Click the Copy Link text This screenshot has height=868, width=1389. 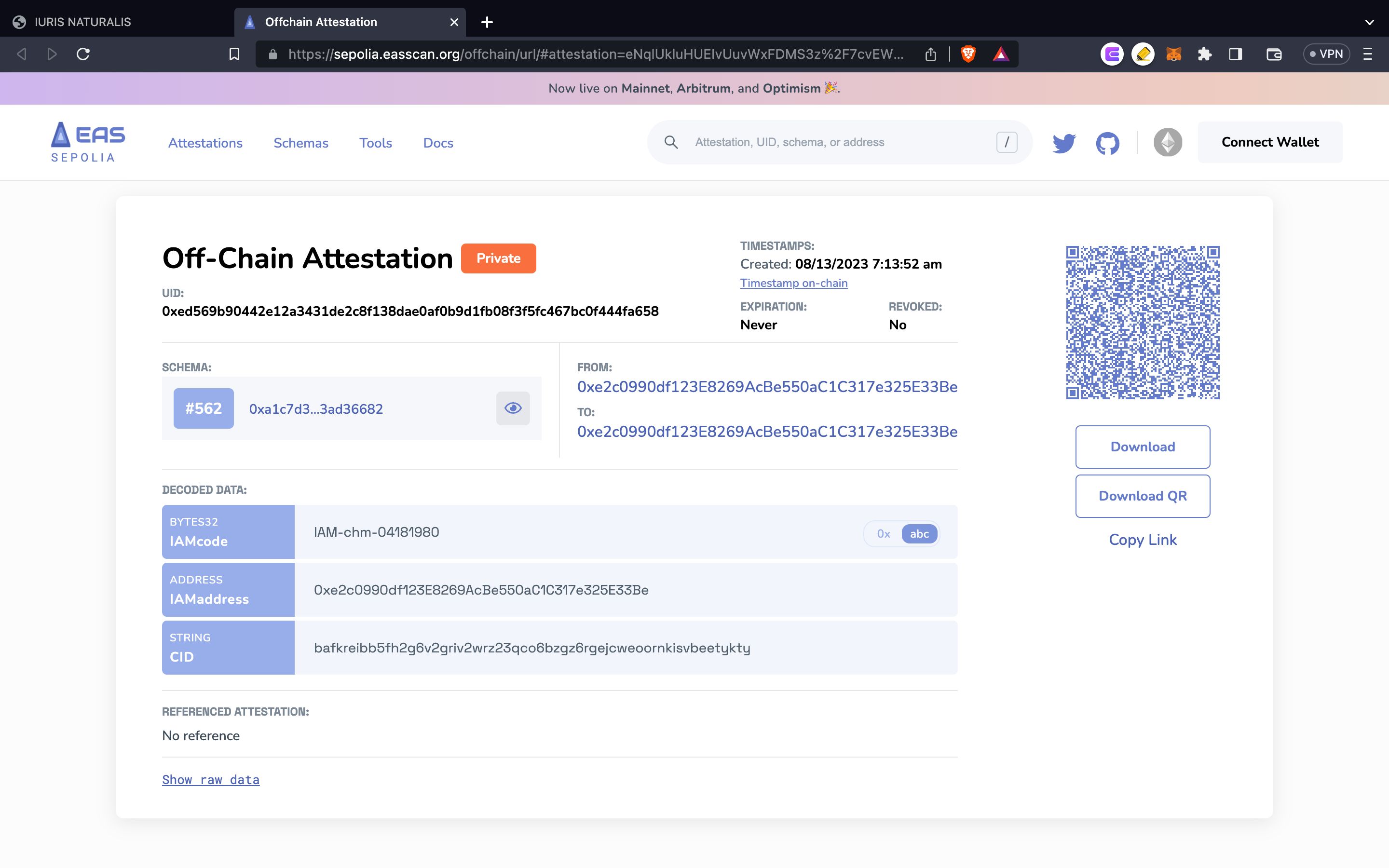point(1143,540)
